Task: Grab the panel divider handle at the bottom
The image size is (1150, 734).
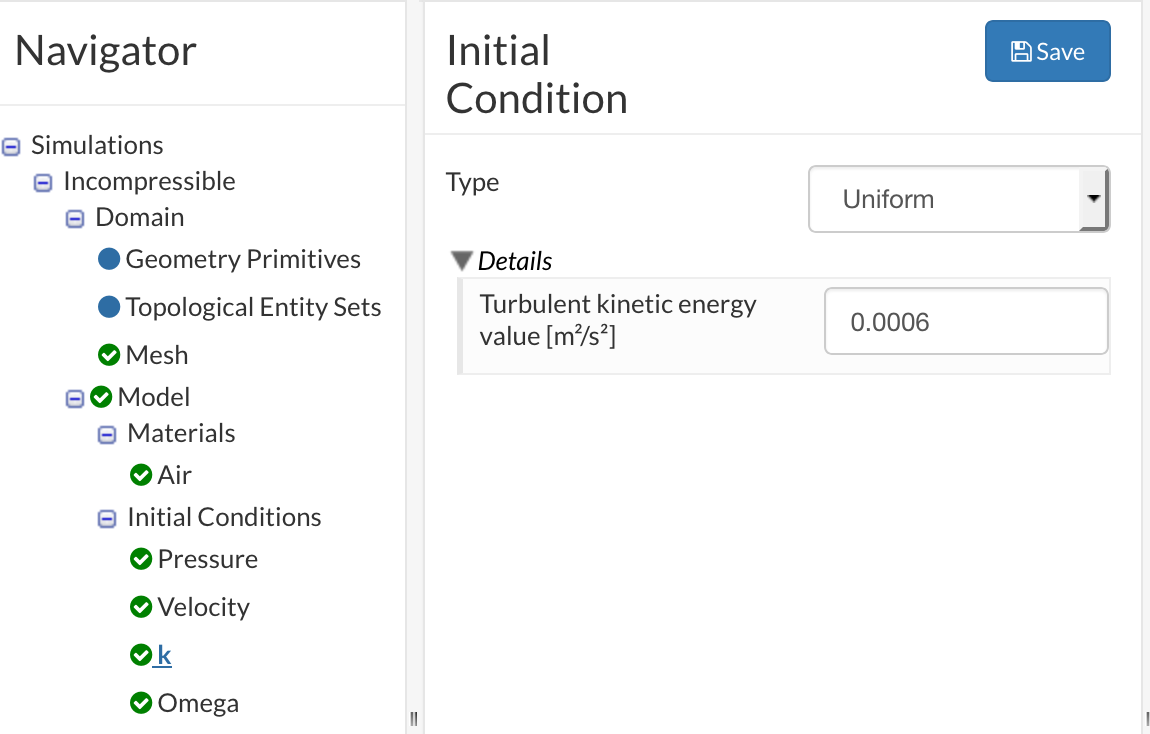Action: (x=413, y=718)
